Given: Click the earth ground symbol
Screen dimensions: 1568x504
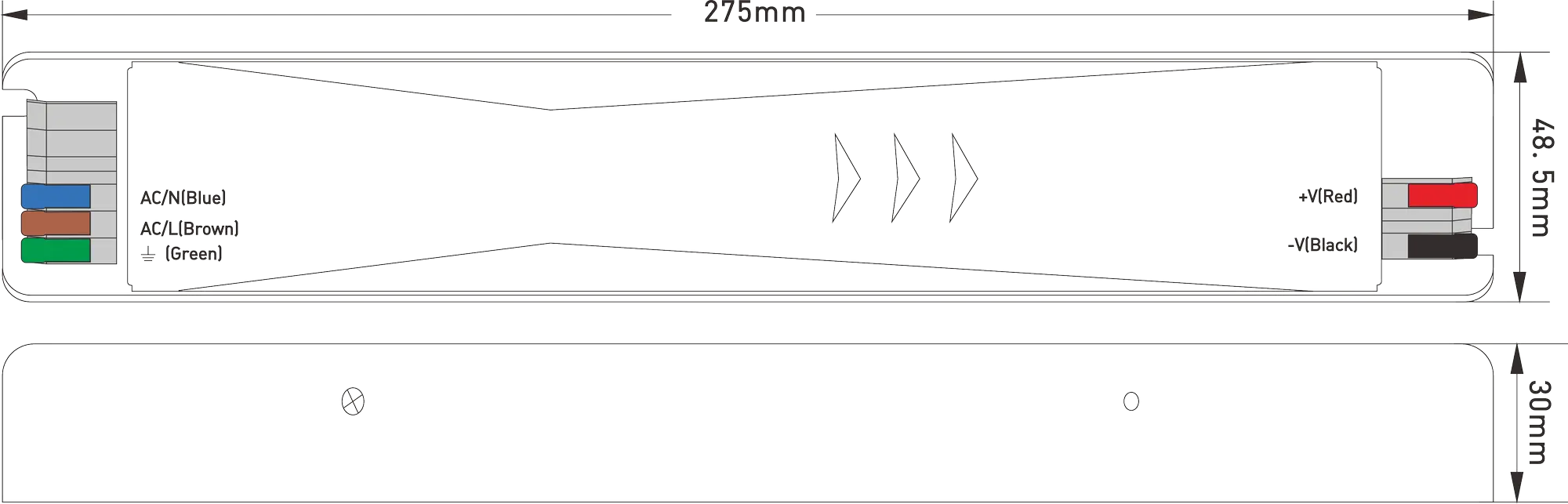Looking at the screenshot, I should (x=148, y=254).
